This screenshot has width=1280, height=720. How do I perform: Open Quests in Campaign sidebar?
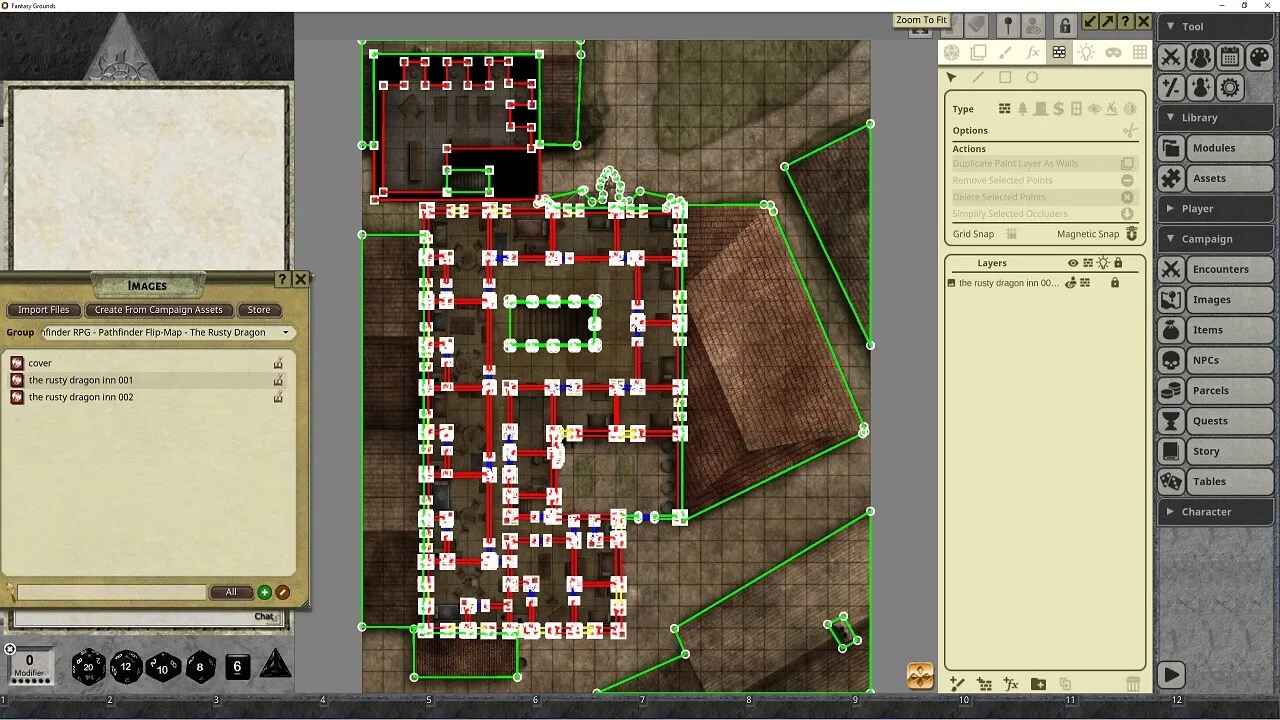[1216, 421]
